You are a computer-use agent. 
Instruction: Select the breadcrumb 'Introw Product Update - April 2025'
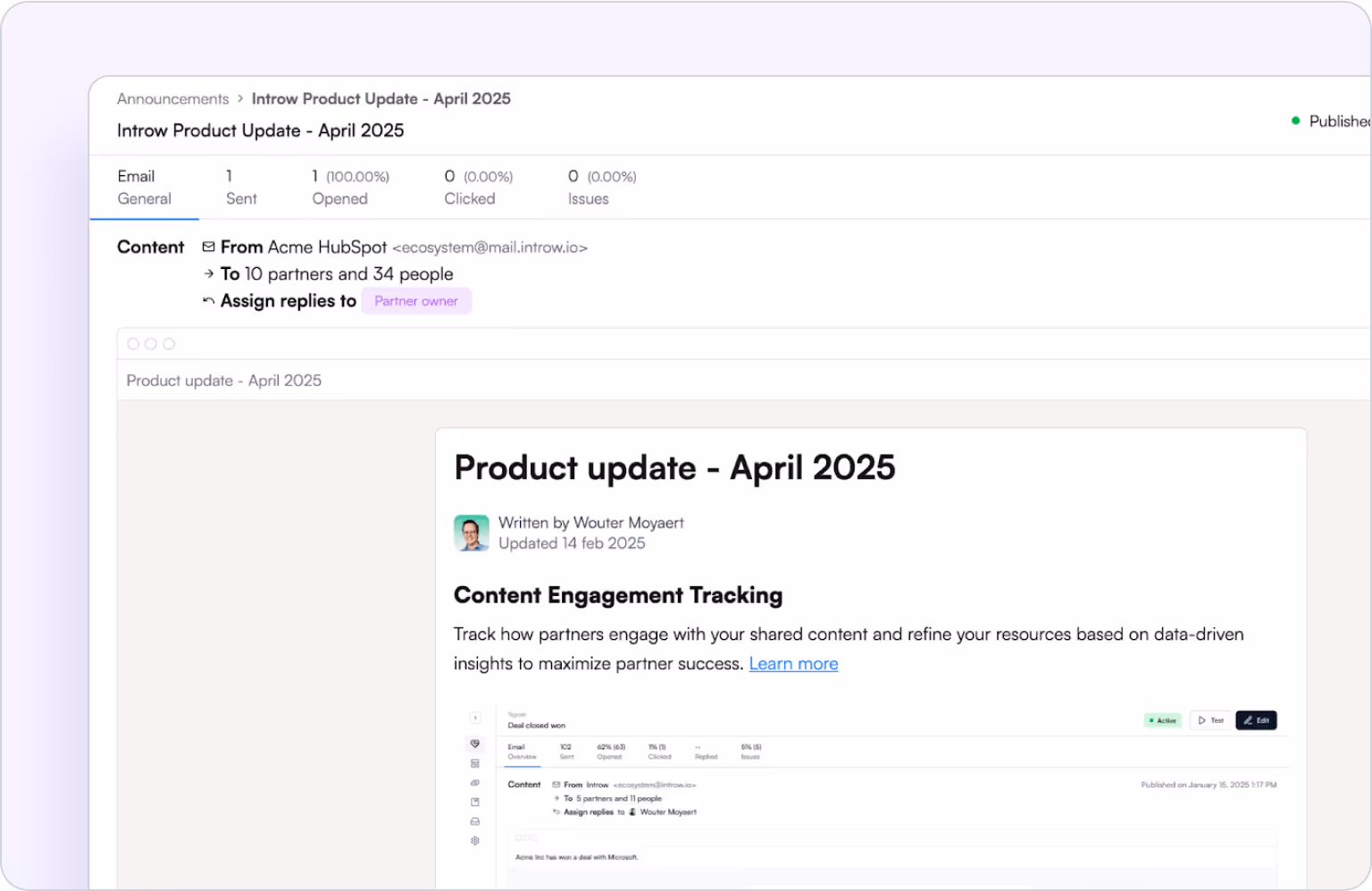(381, 99)
